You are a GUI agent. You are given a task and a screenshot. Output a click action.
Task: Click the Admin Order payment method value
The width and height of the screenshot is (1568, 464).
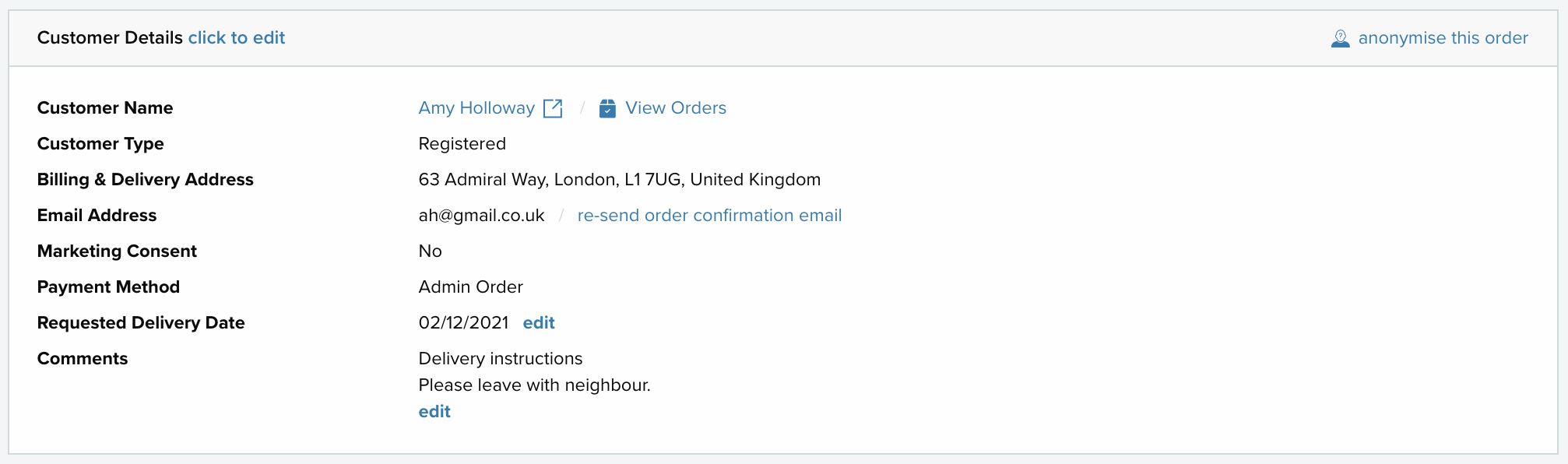[471, 287]
